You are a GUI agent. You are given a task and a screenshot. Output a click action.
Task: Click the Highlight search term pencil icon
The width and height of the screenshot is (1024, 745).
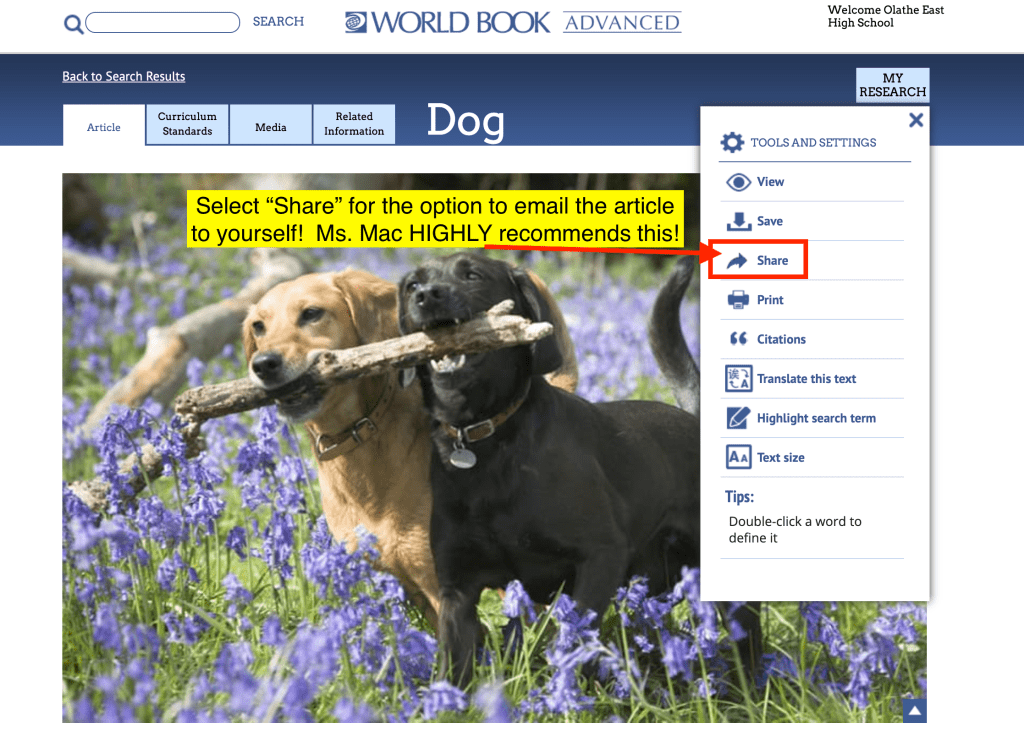coord(738,418)
